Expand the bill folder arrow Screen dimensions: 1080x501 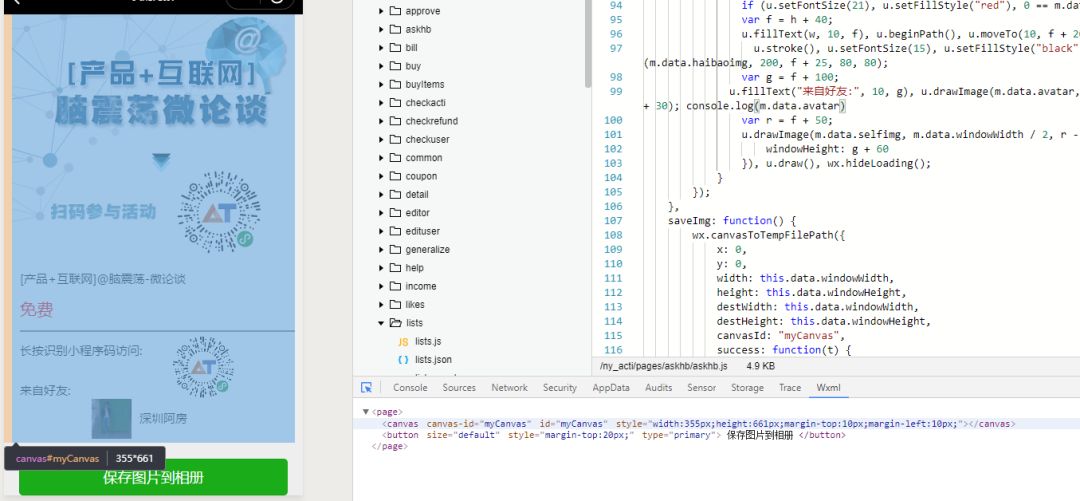tap(381, 48)
